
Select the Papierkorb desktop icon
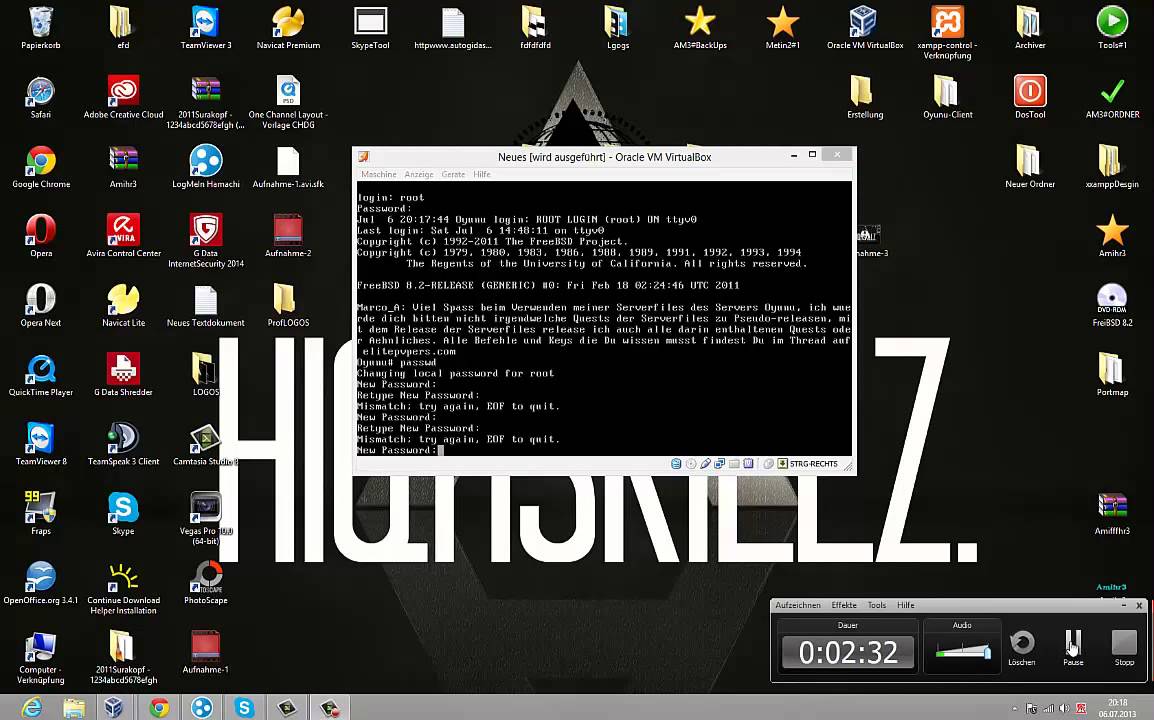40,28
